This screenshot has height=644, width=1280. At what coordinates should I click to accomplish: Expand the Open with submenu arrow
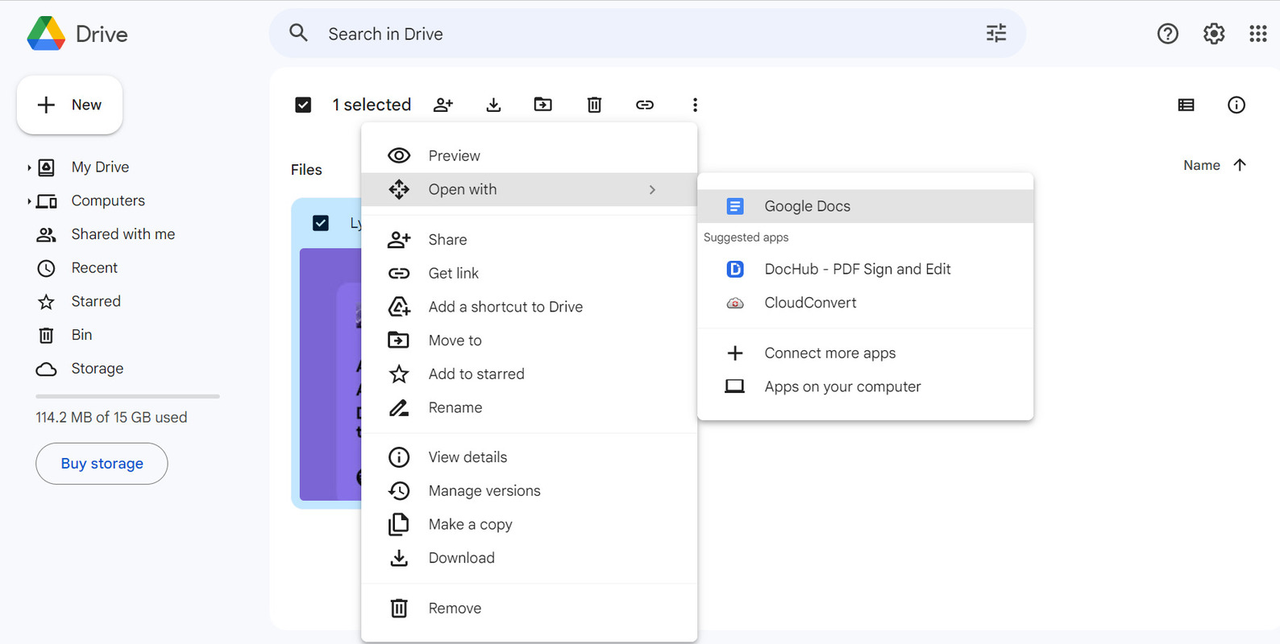[x=652, y=190]
